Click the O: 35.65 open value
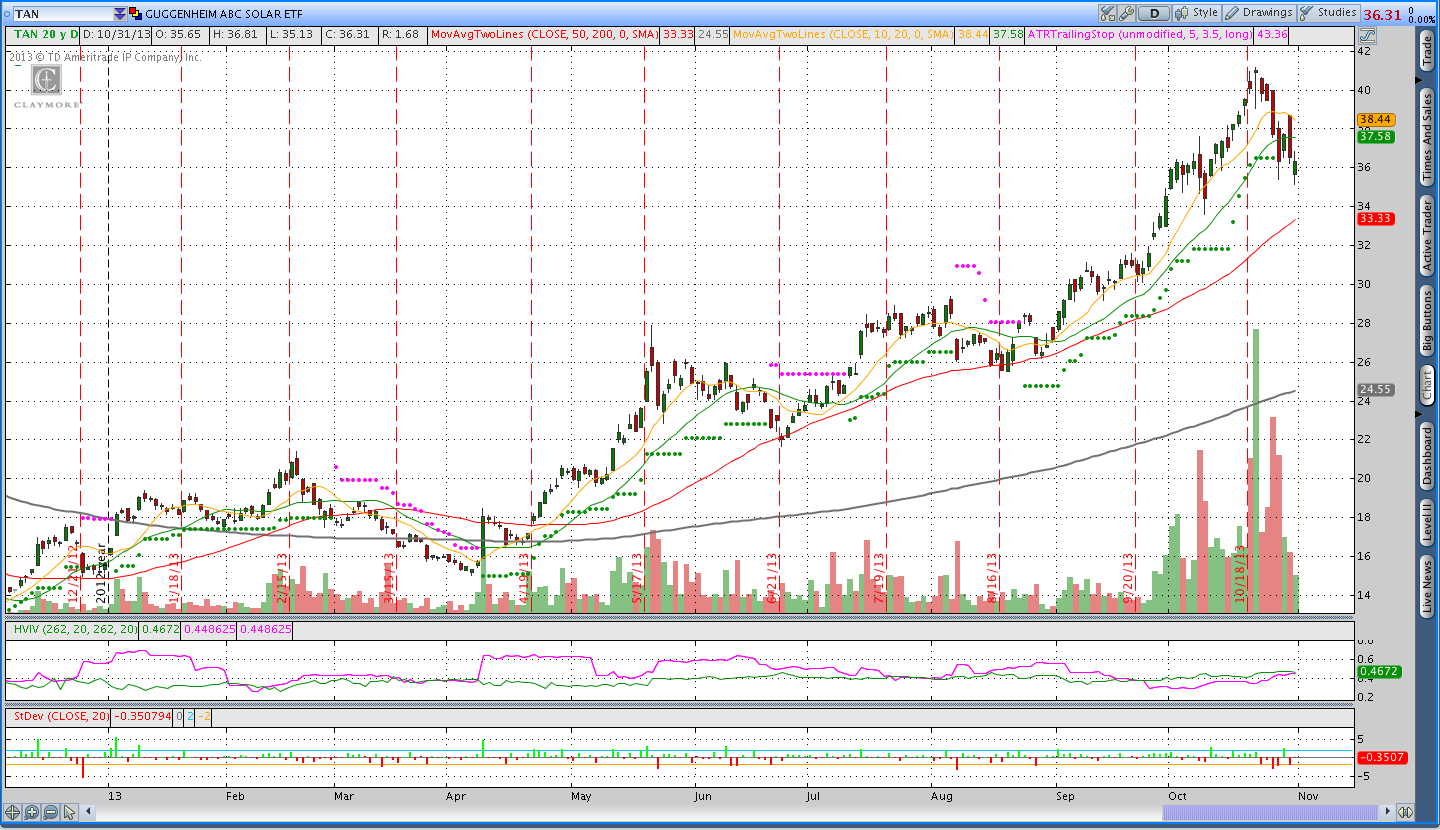 click(180, 34)
